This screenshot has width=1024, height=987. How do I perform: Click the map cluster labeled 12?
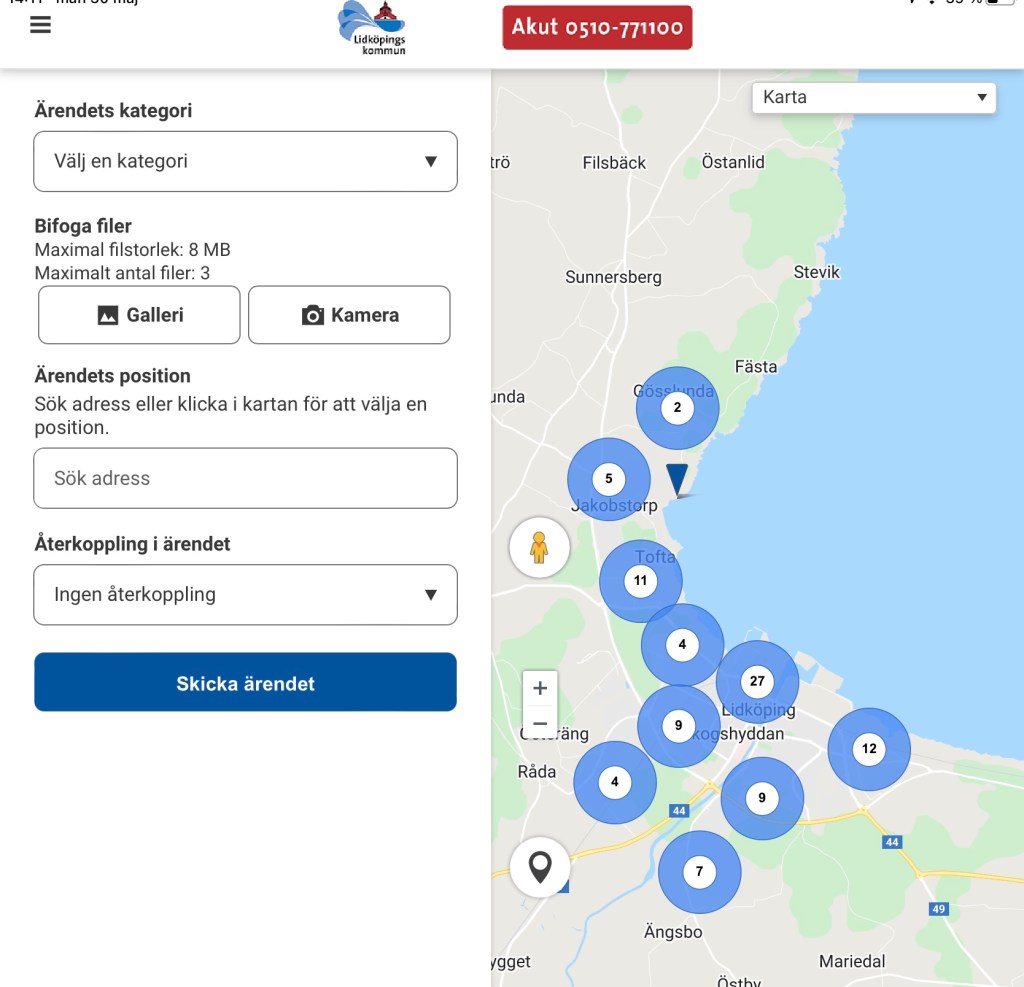[869, 748]
